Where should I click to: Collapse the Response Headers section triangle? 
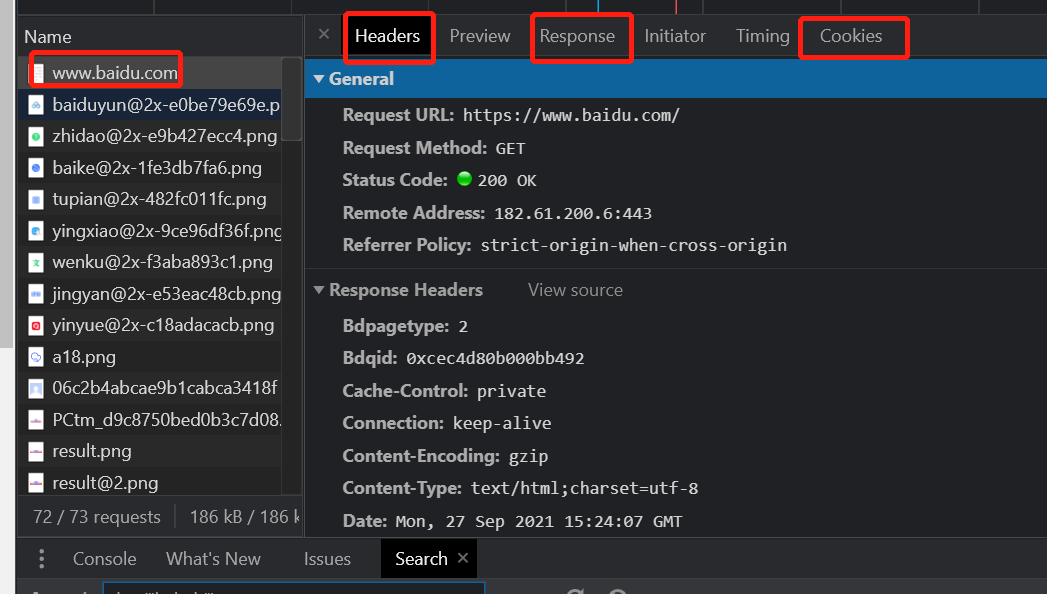point(319,290)
